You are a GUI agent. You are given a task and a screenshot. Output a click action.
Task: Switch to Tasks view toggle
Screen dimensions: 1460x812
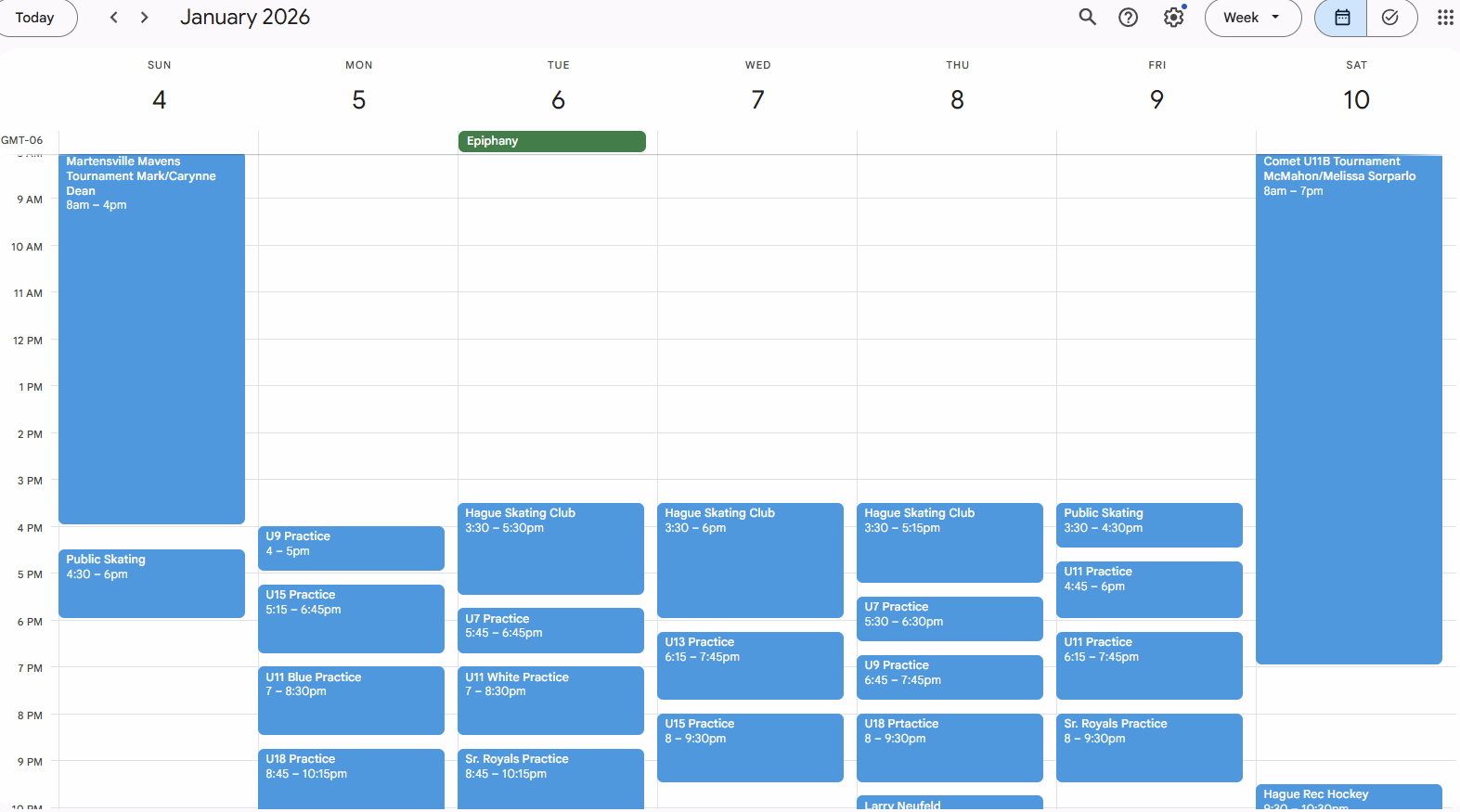tap(1389, 17)
